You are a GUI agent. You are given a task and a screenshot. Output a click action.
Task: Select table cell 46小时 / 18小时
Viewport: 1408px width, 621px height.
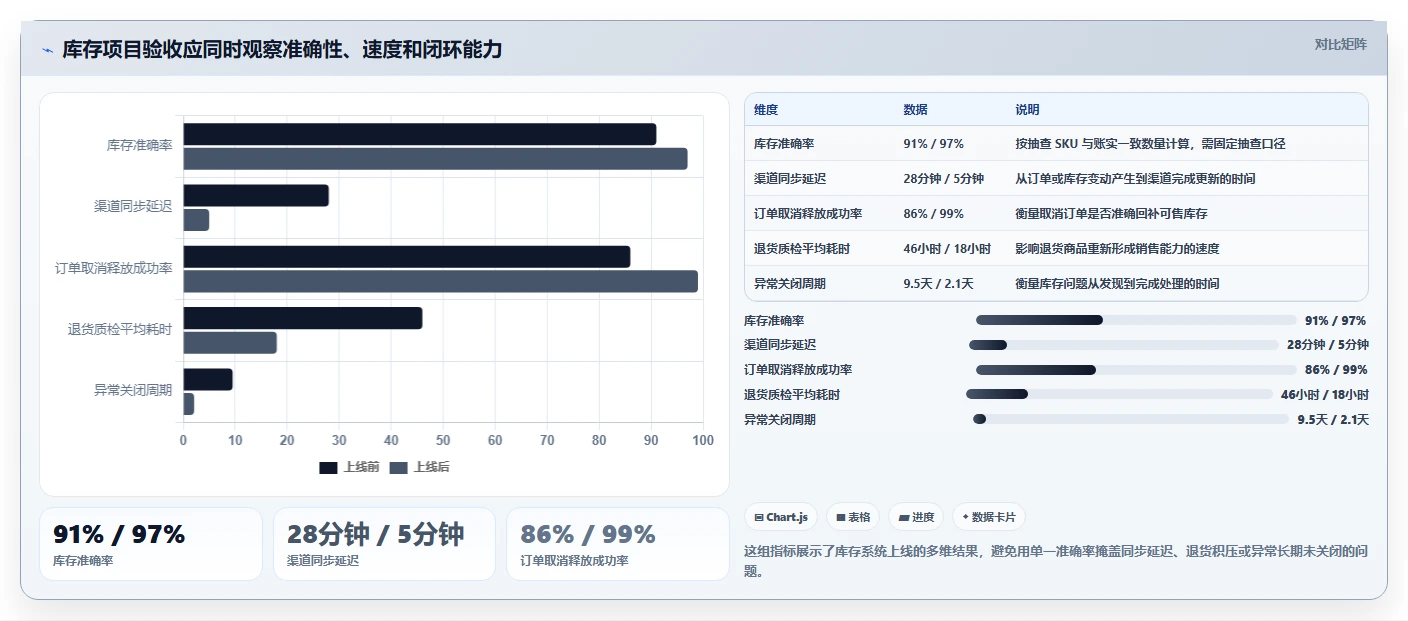(x=947, y=249)
